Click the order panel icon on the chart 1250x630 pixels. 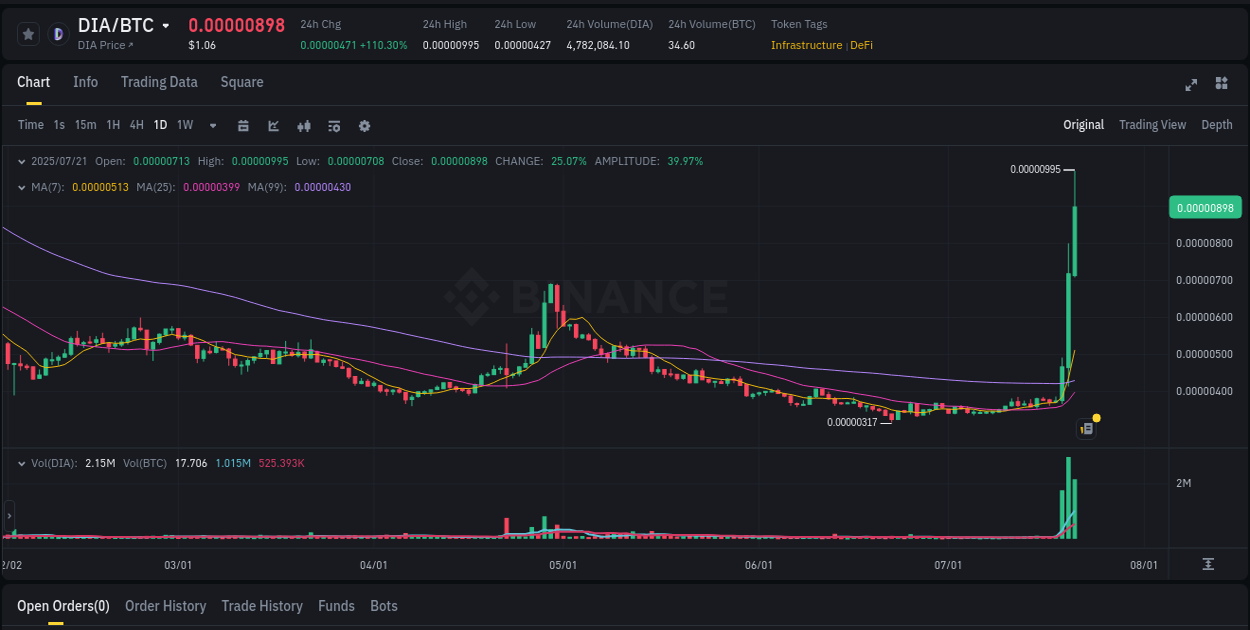[1086, 428]
